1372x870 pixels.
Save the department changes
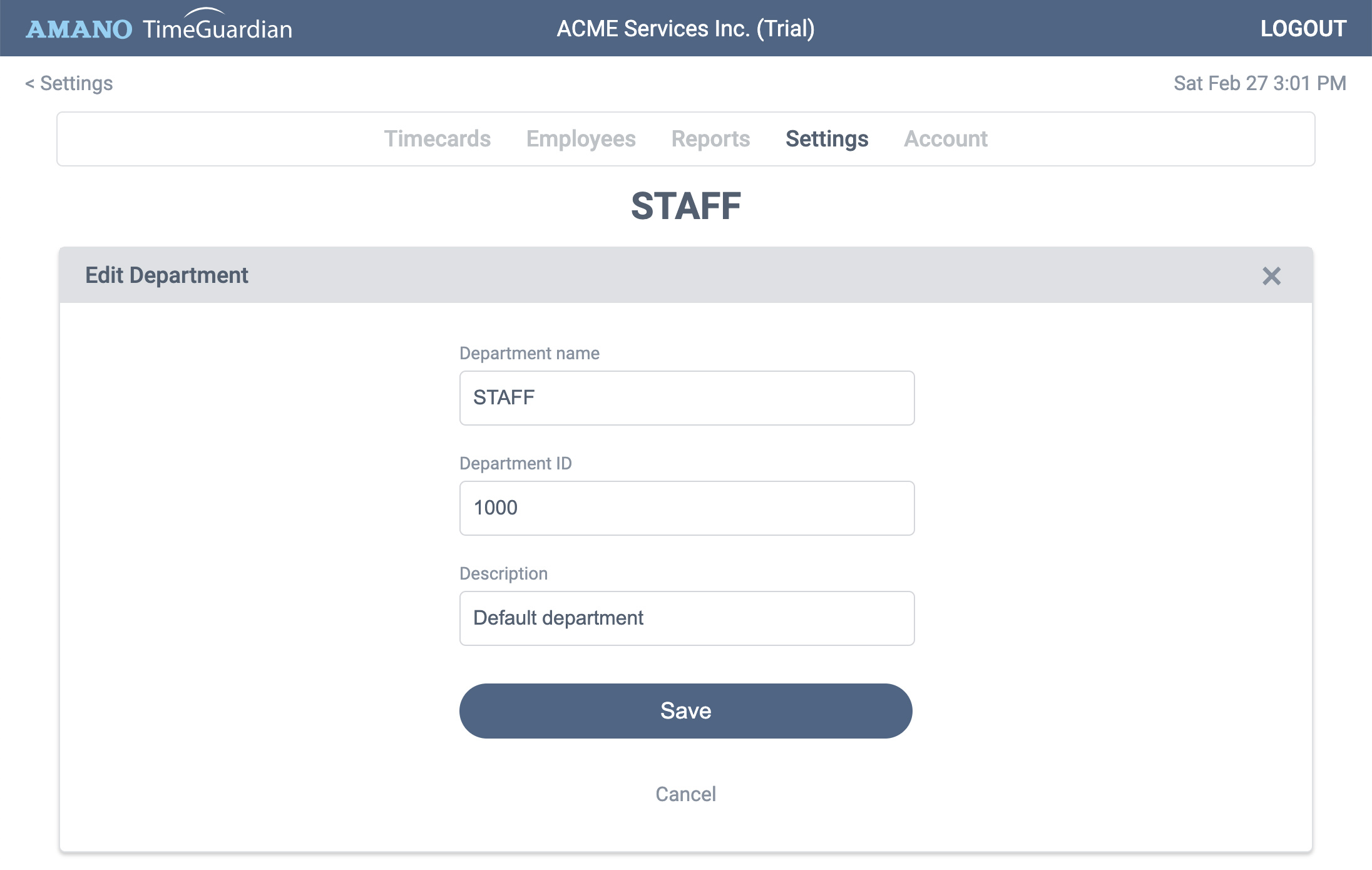tap(685, 711)
